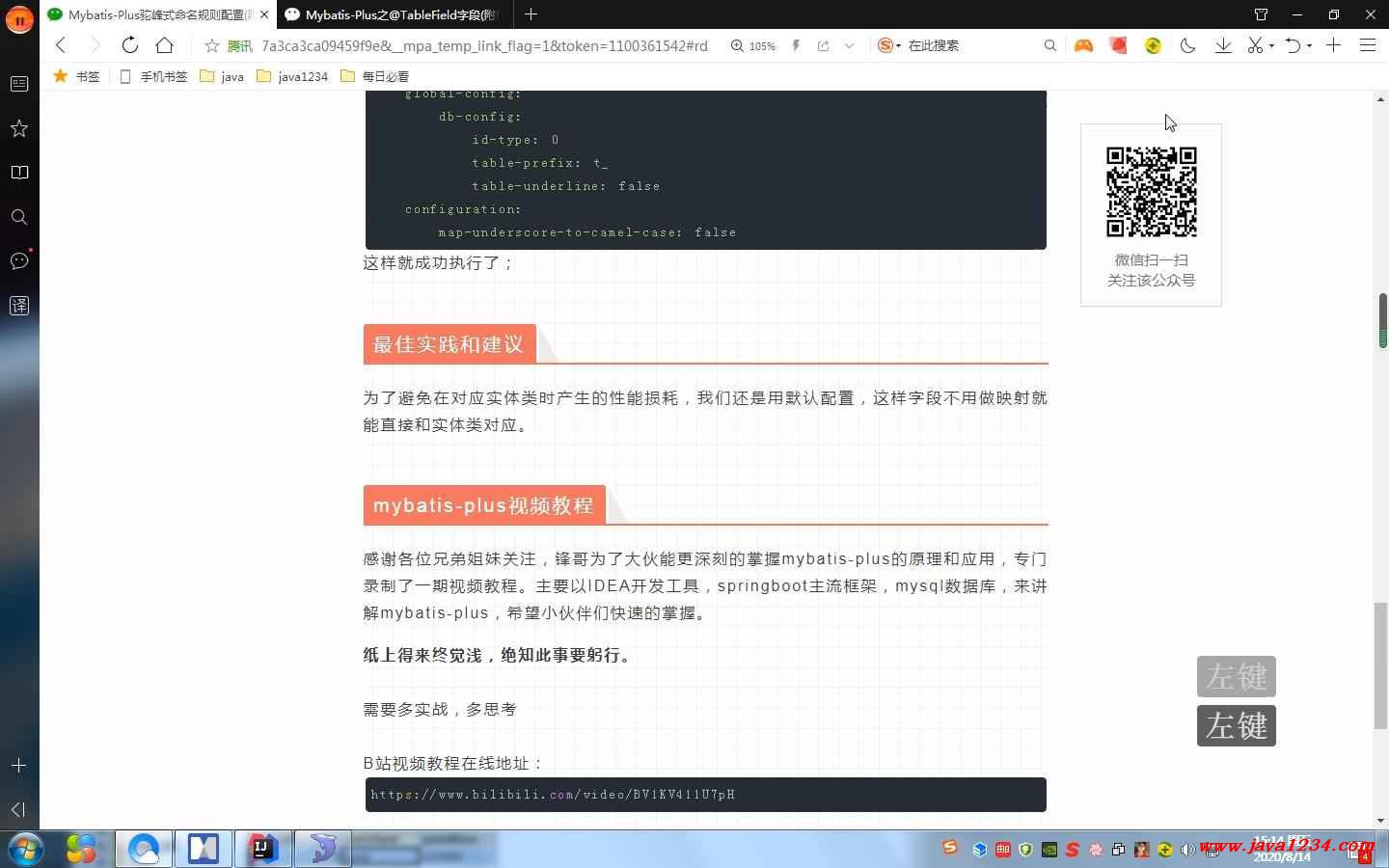This screenshot has width=1389, height=868.
Task: Click the scroll-up arrow on the scrollbar
Action: [x=1381, y=98]
